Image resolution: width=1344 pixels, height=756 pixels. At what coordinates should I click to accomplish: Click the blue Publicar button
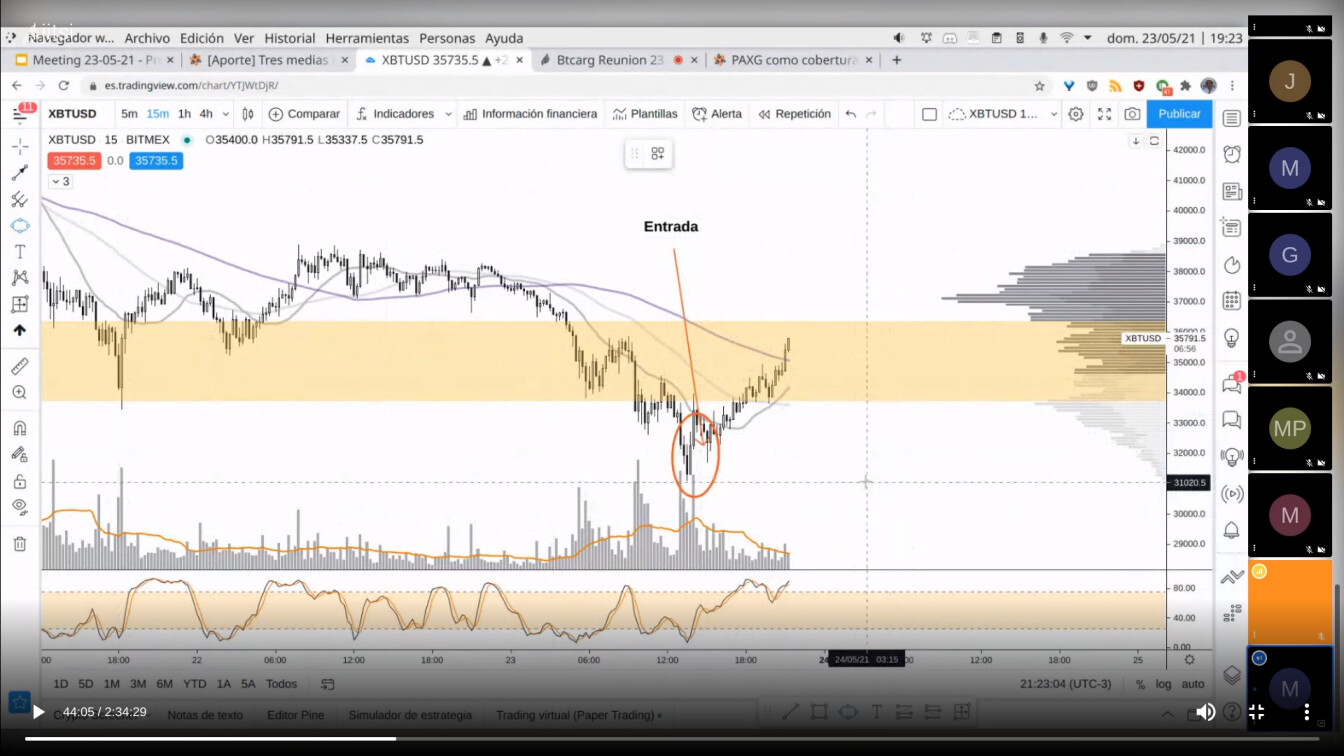(1179, 114)
